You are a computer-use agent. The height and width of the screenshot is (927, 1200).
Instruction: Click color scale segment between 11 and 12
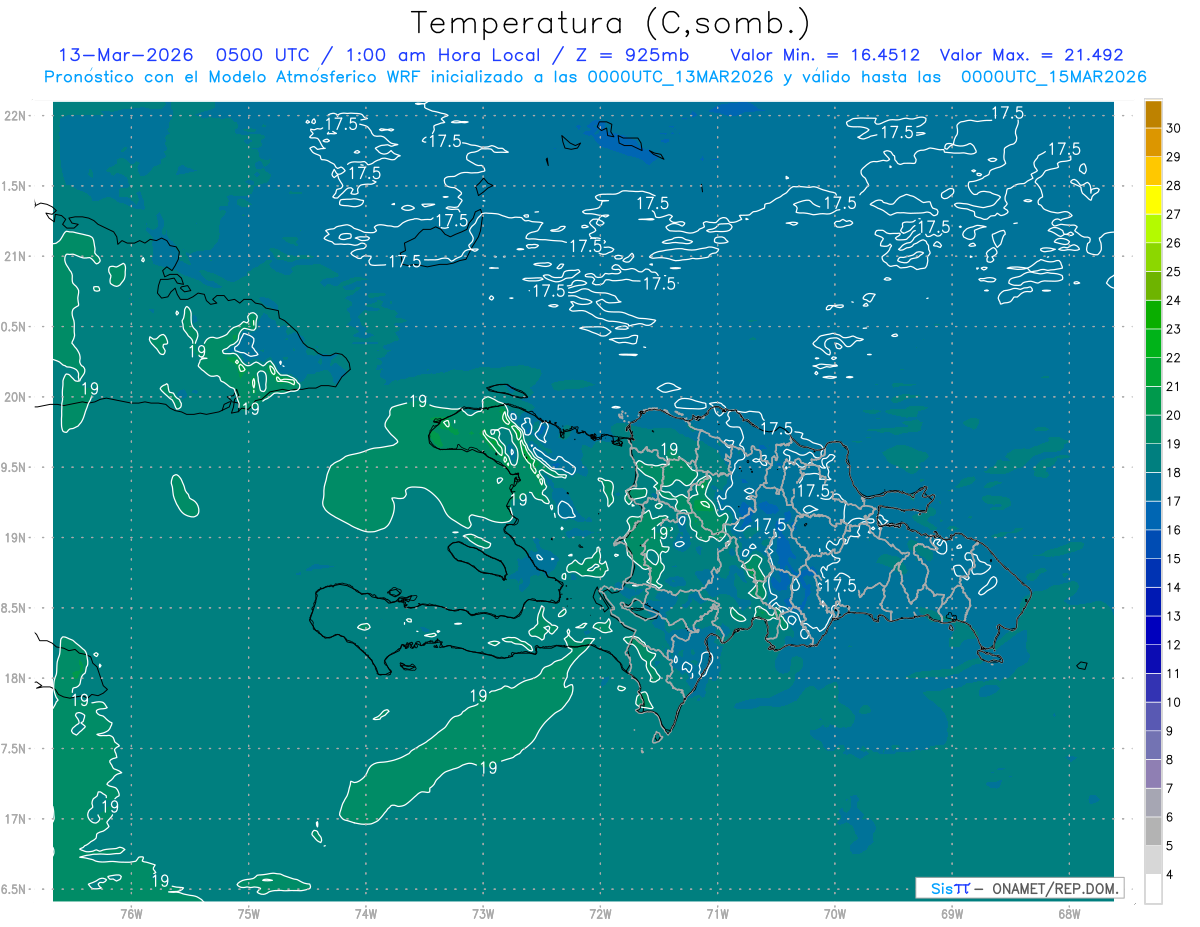(x=1153, y=659)
